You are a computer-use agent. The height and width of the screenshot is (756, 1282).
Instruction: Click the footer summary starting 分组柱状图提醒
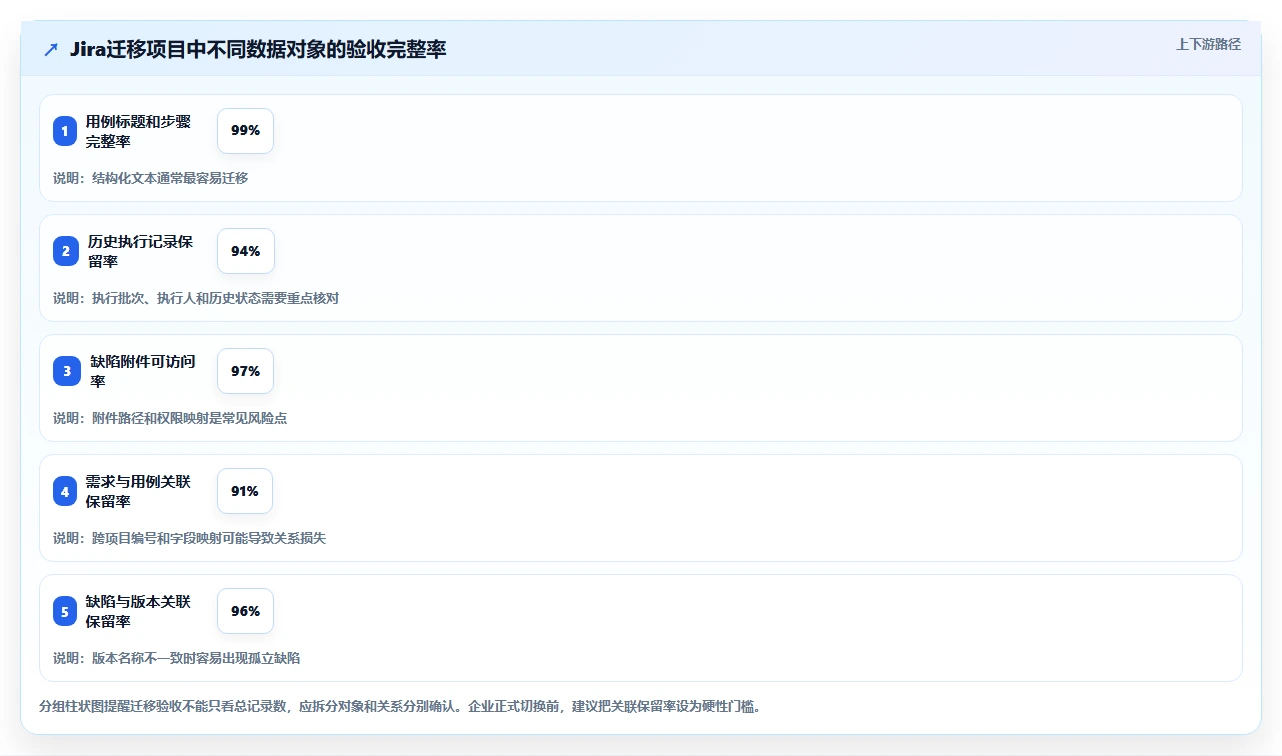point(400,706)
